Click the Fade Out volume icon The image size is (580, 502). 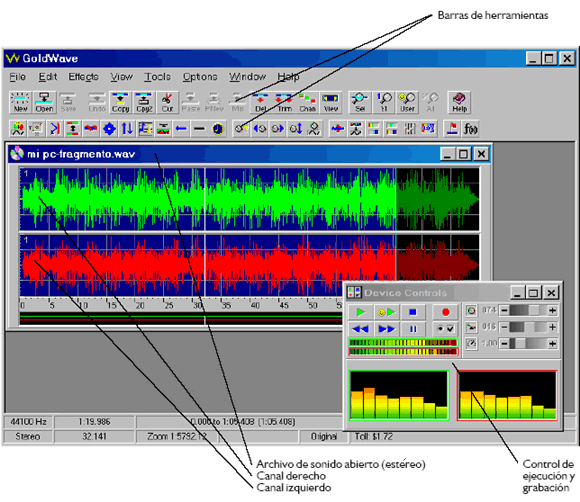260,129
